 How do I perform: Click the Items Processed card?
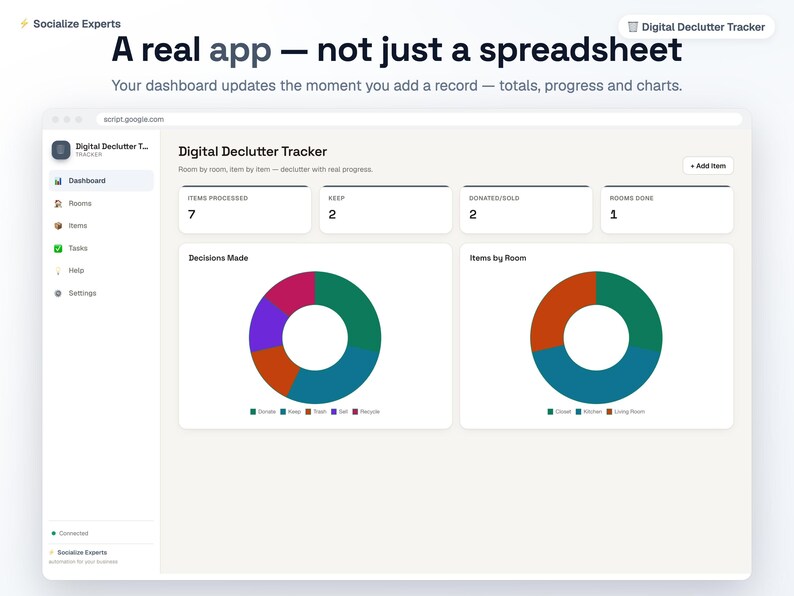pos(245,210)
